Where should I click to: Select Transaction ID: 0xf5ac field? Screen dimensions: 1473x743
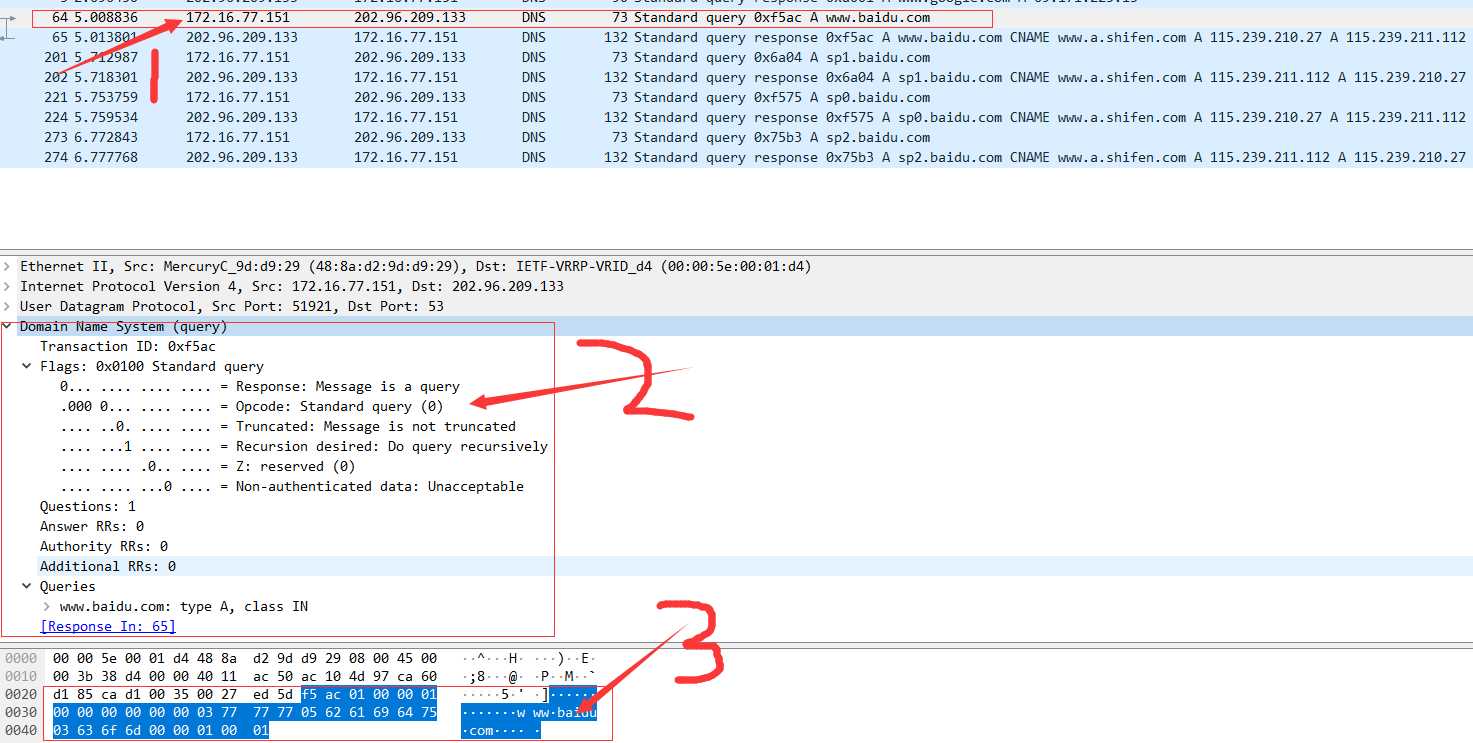[x=128, y=346]
